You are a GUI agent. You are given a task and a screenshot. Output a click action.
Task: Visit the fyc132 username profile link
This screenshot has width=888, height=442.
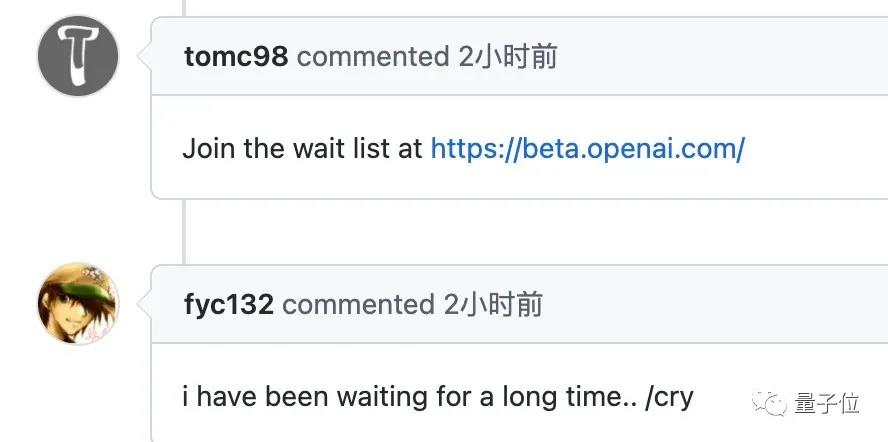point(229,305)
